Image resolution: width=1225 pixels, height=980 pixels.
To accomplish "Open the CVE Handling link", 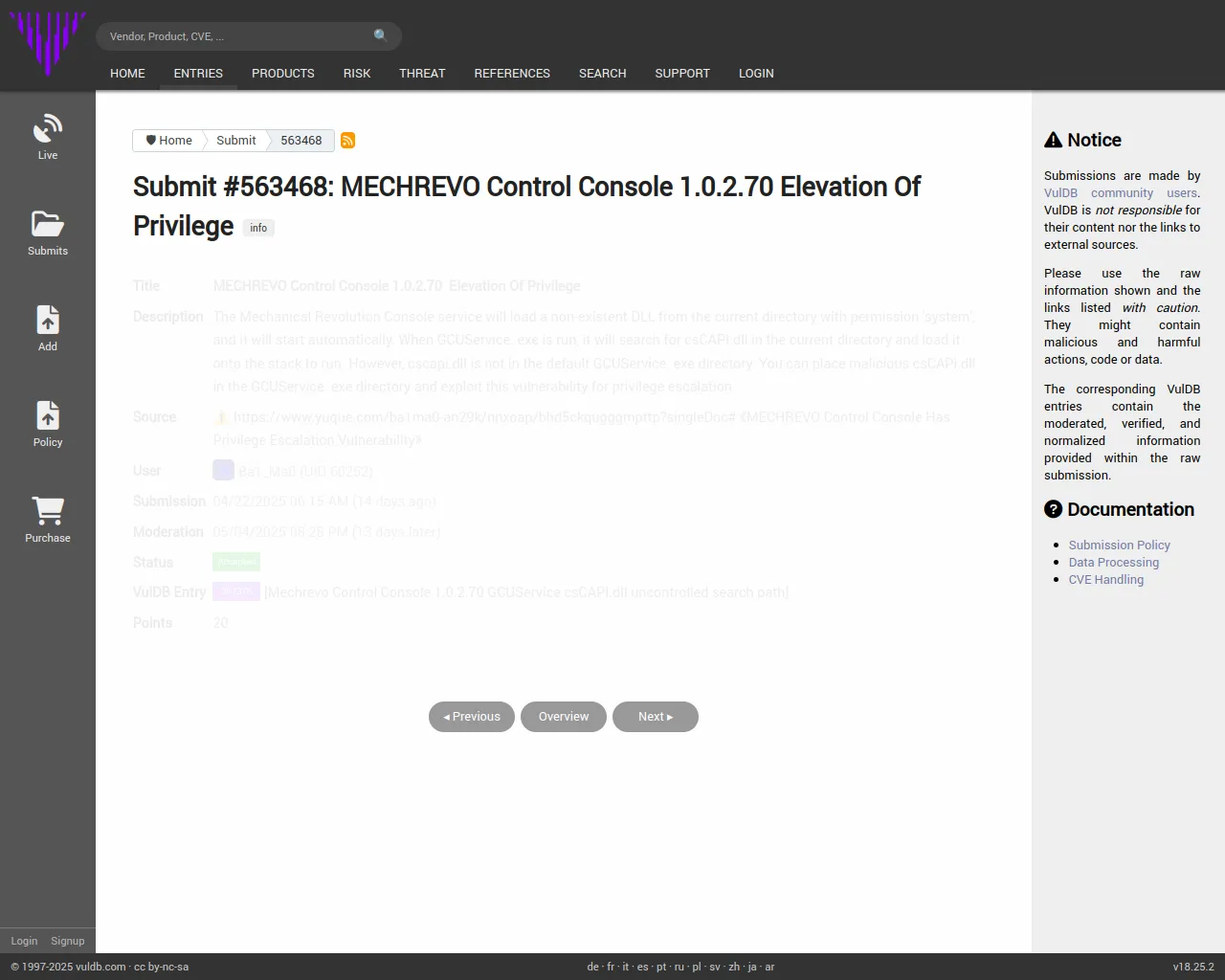I will pyautogui.click(x=1106, y=579).
